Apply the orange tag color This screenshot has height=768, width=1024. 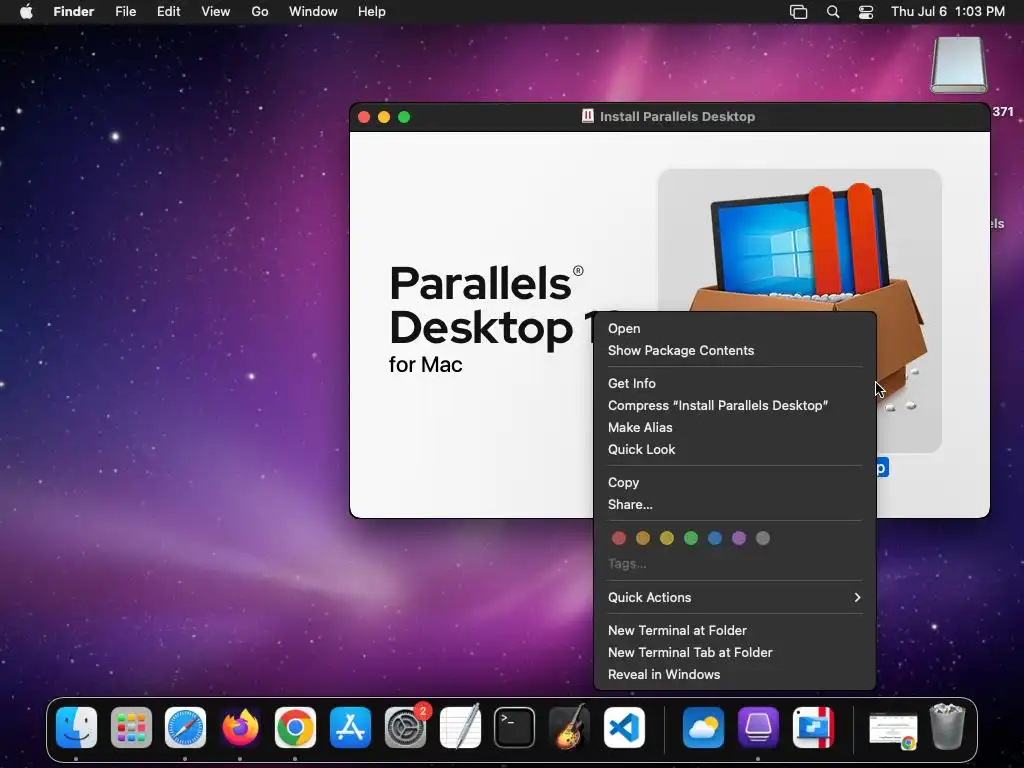(x=643, y=538)
